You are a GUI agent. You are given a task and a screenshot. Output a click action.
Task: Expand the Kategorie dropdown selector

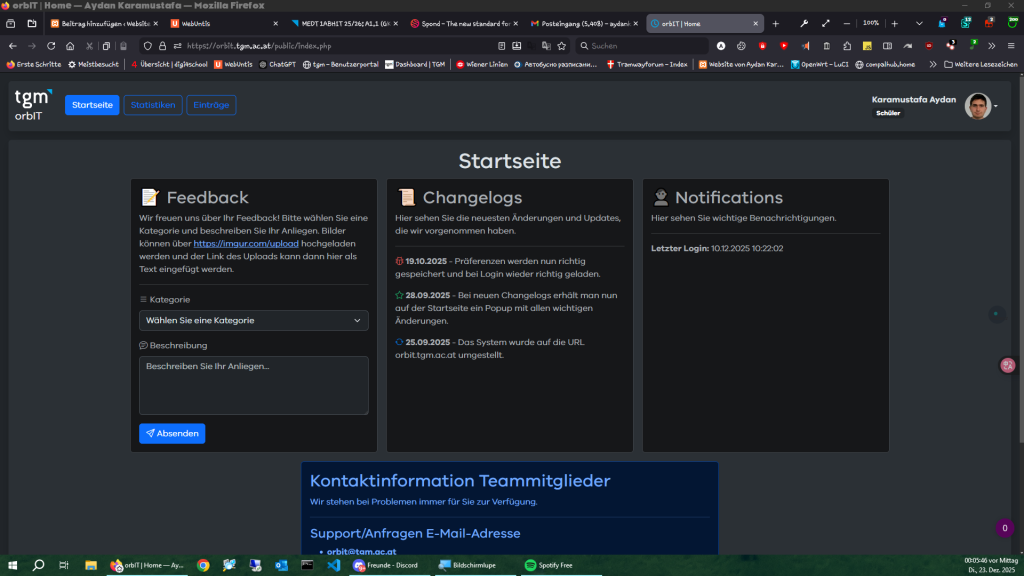(x=253, y=321)
